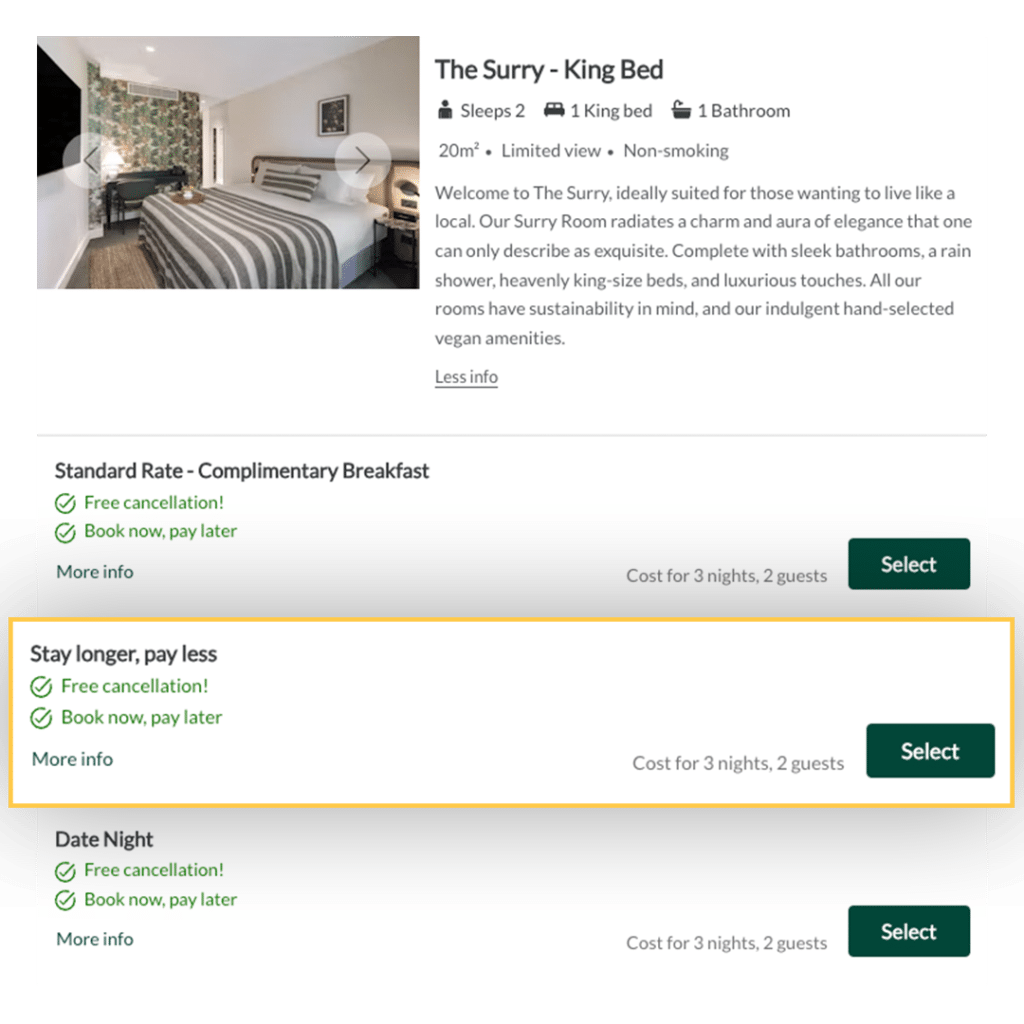Select the Stay longer, pay less rate
Image resolution: width=1024 pixels, height=1024 pixels.
(x=930, y=751)
